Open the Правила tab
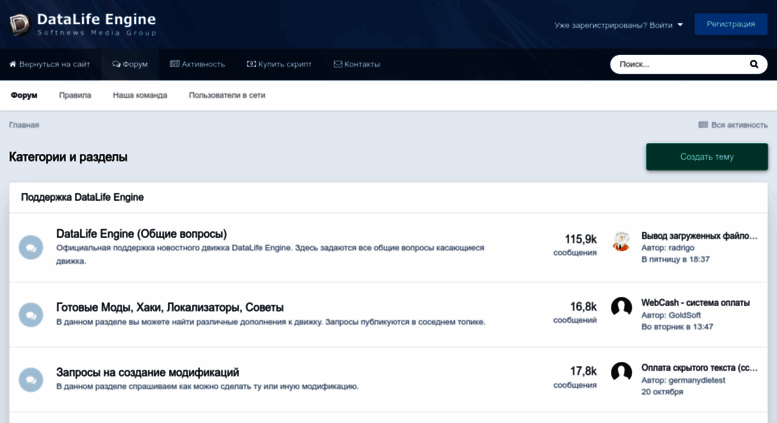This screenshot has height=423, width=777. coord(75,95)
